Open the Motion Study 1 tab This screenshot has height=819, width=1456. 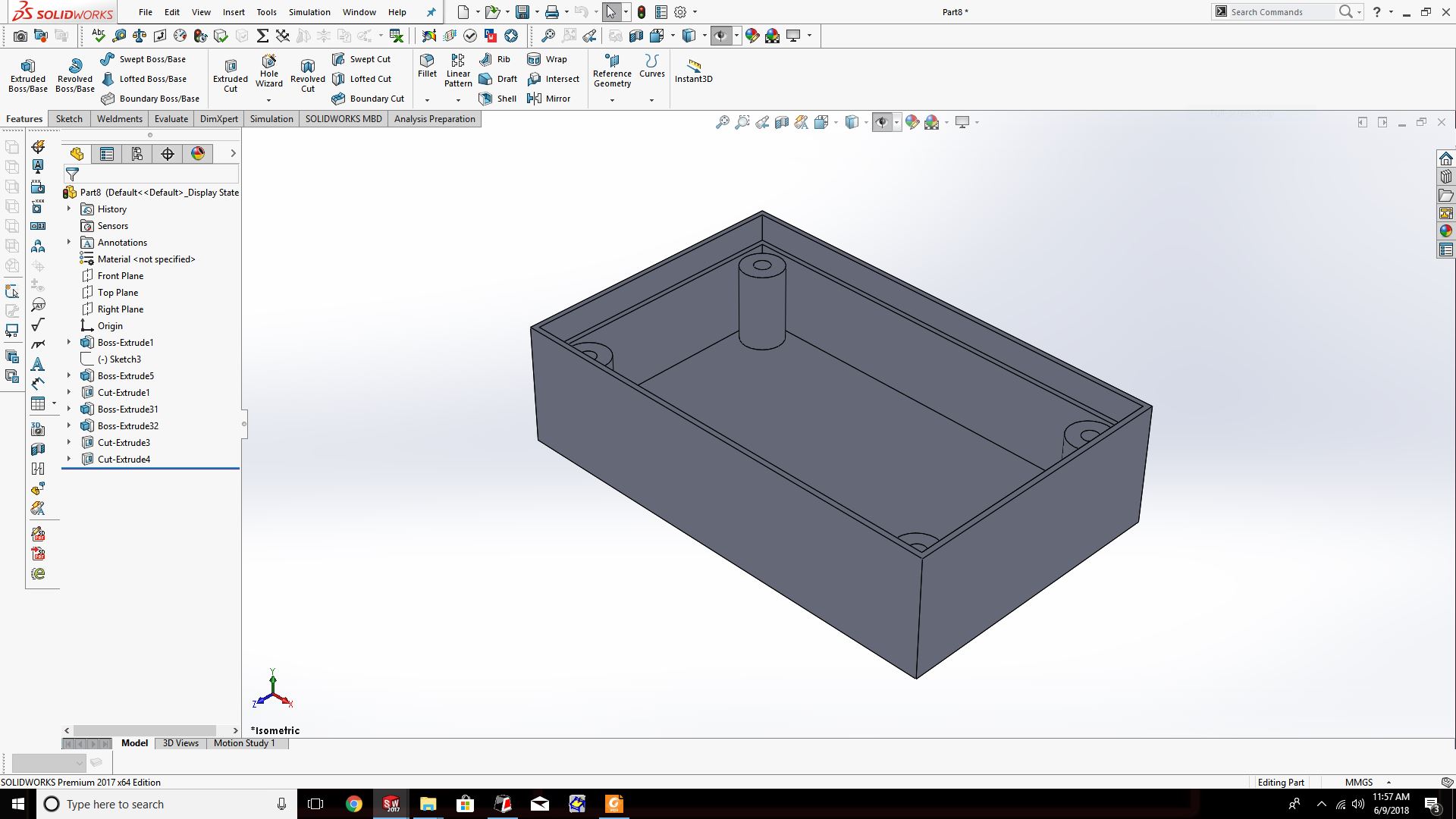tap(244, 743)
